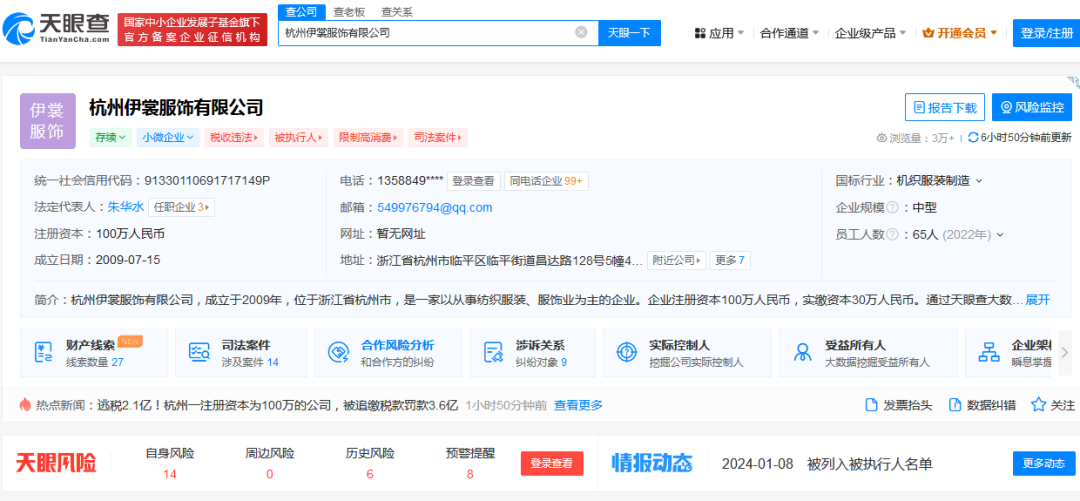This screenshot has height=501, width=1080.
Task: Open the 财产线索 property clues icon
Action: pos(43,352)
